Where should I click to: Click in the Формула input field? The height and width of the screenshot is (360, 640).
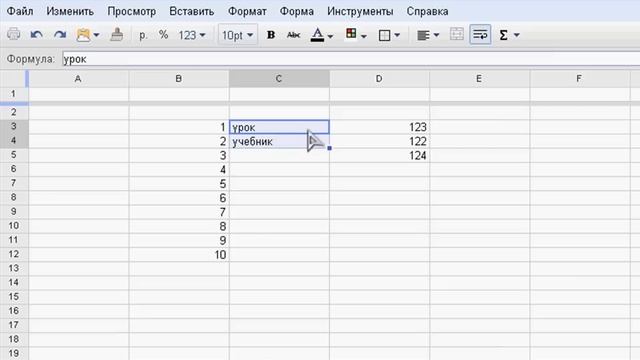click(351, 59)
